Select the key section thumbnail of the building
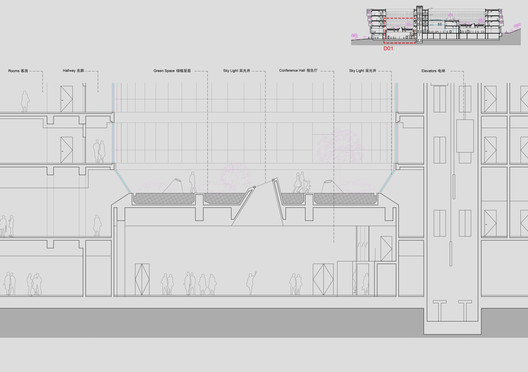The width and height of the screenshot is (528, 372). (436, 26)
